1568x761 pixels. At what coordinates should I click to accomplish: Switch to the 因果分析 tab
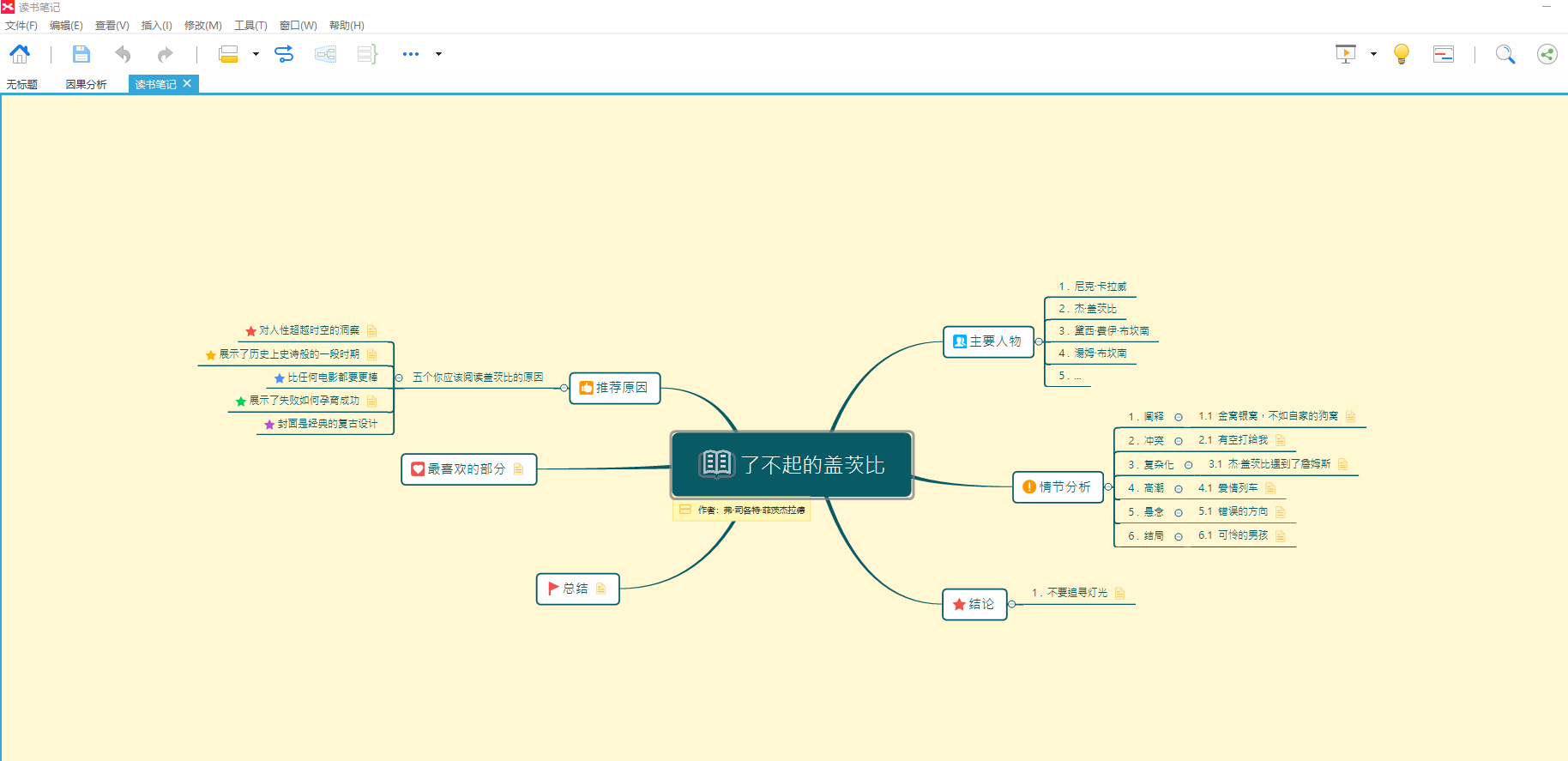[87, 84]
